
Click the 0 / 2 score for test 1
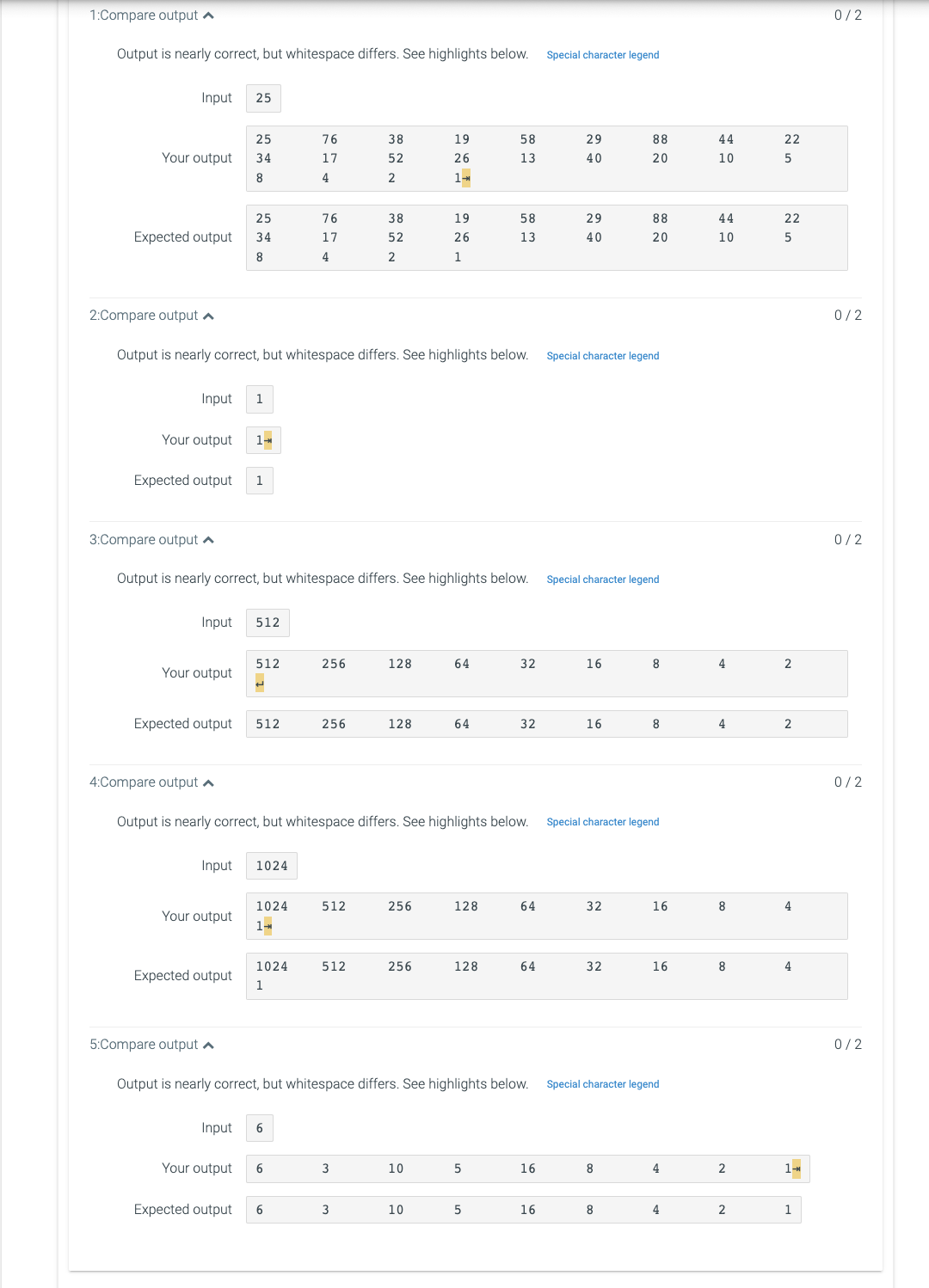[848, 15]
